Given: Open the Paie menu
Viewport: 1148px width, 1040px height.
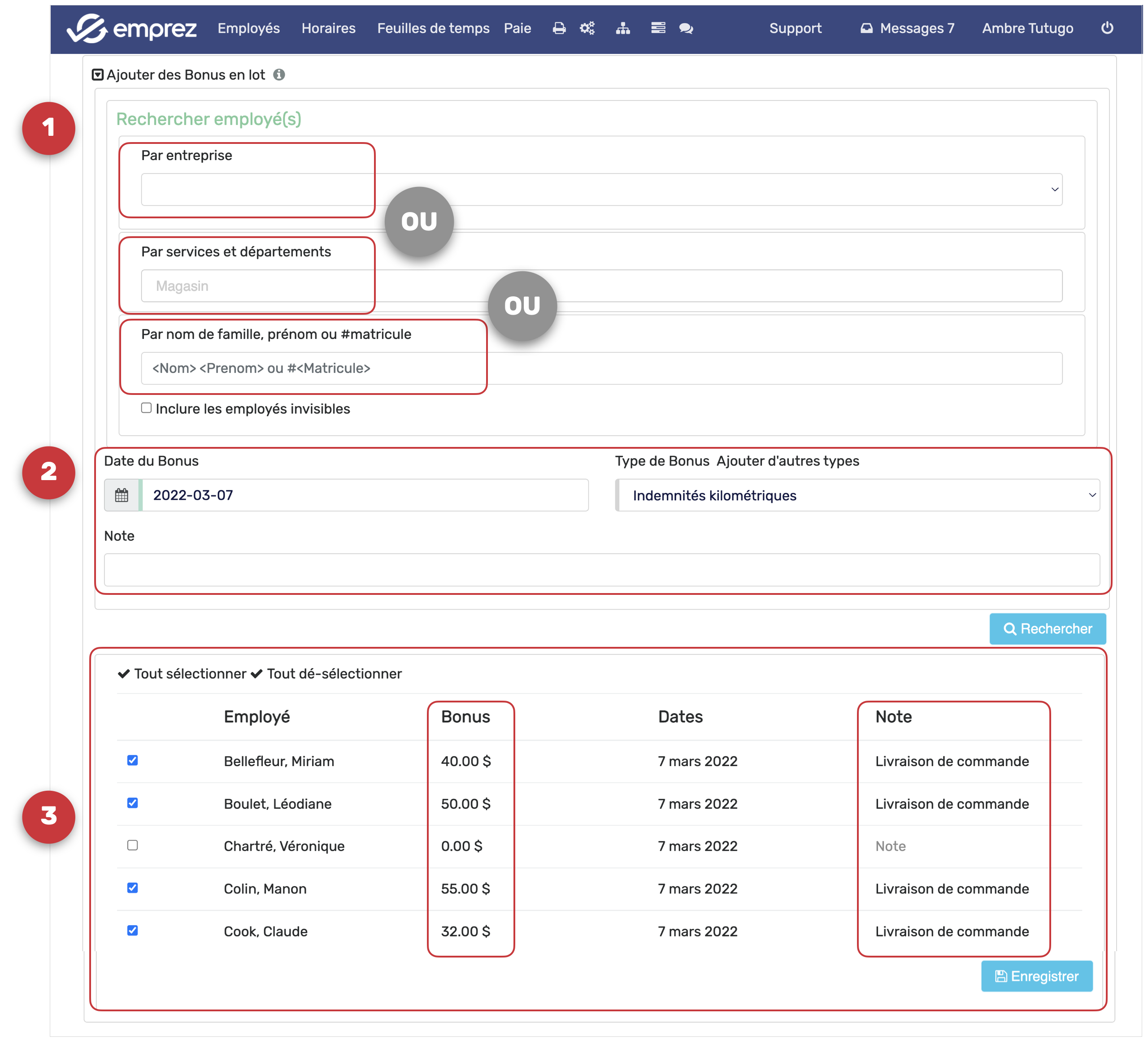Looking at the screenshot, I should coord(517,28).
